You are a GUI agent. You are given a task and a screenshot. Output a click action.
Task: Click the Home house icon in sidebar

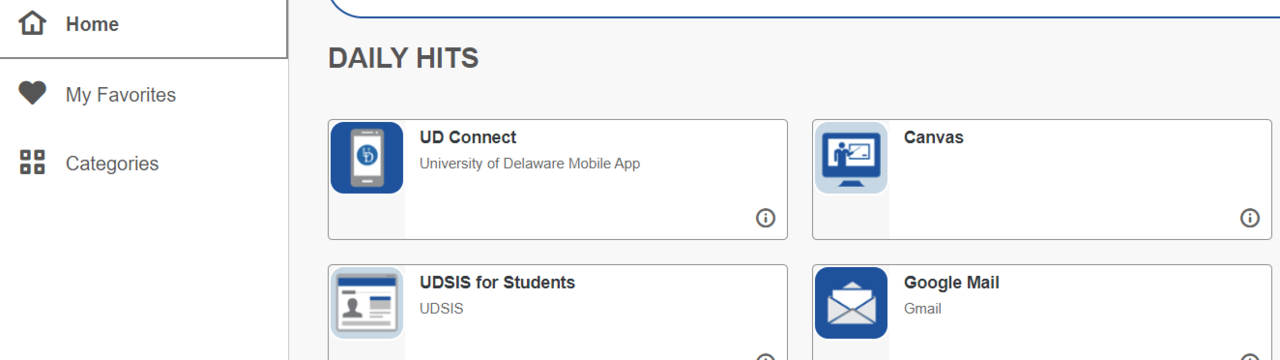(33, 24)
